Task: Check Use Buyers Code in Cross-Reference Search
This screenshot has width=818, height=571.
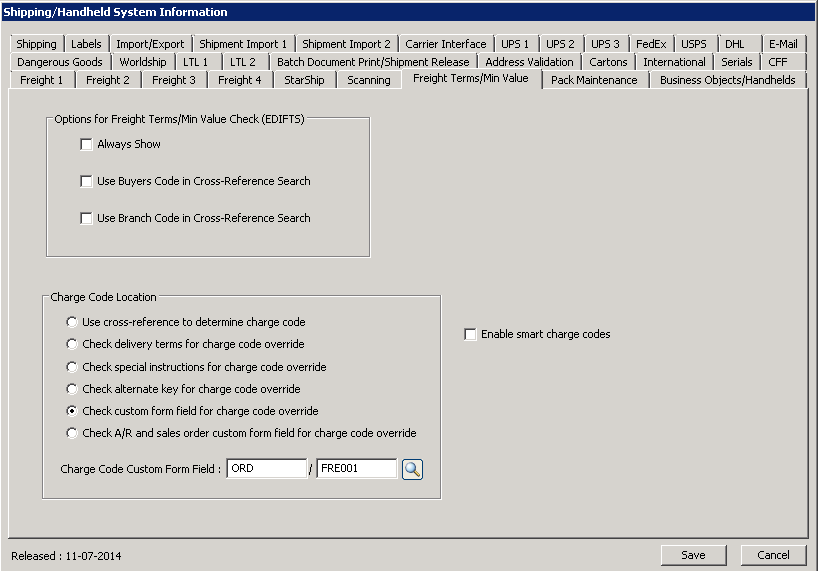Action: [87, 182]
